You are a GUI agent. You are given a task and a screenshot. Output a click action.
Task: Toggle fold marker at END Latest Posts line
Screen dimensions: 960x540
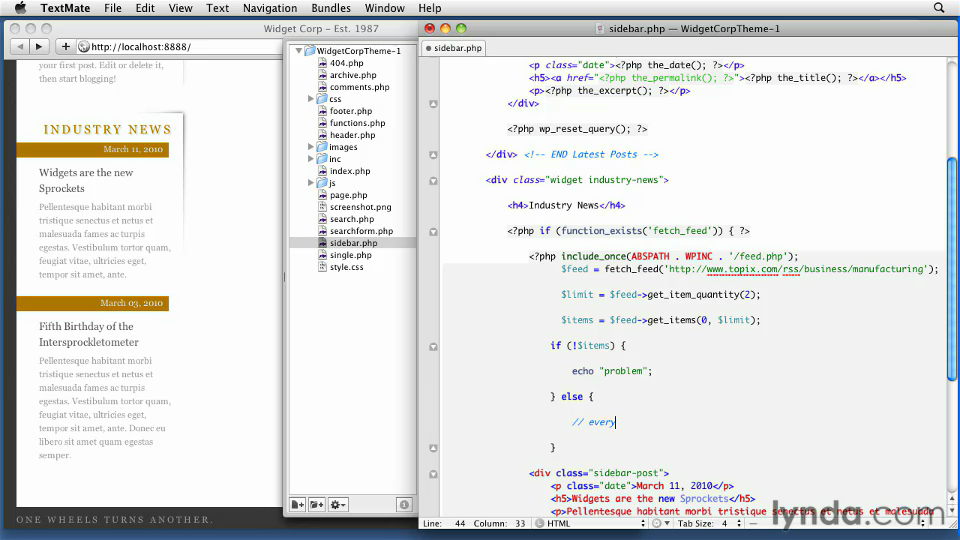click(433, 155)
